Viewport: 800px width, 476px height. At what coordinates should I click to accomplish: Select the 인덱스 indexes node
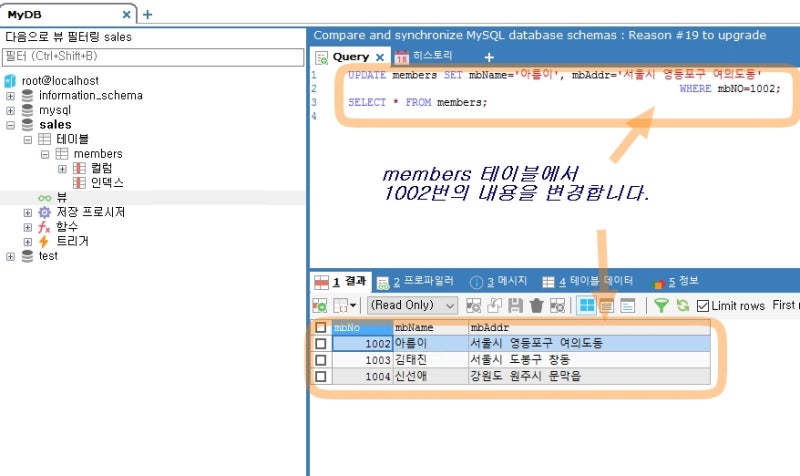(x=107, y=183)
